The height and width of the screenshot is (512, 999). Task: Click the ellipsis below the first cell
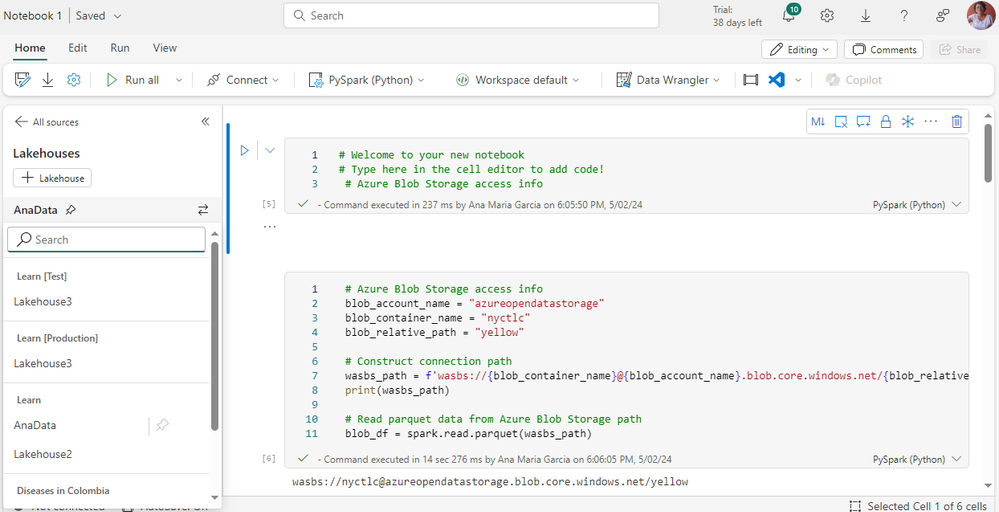[x=270, y=227]
